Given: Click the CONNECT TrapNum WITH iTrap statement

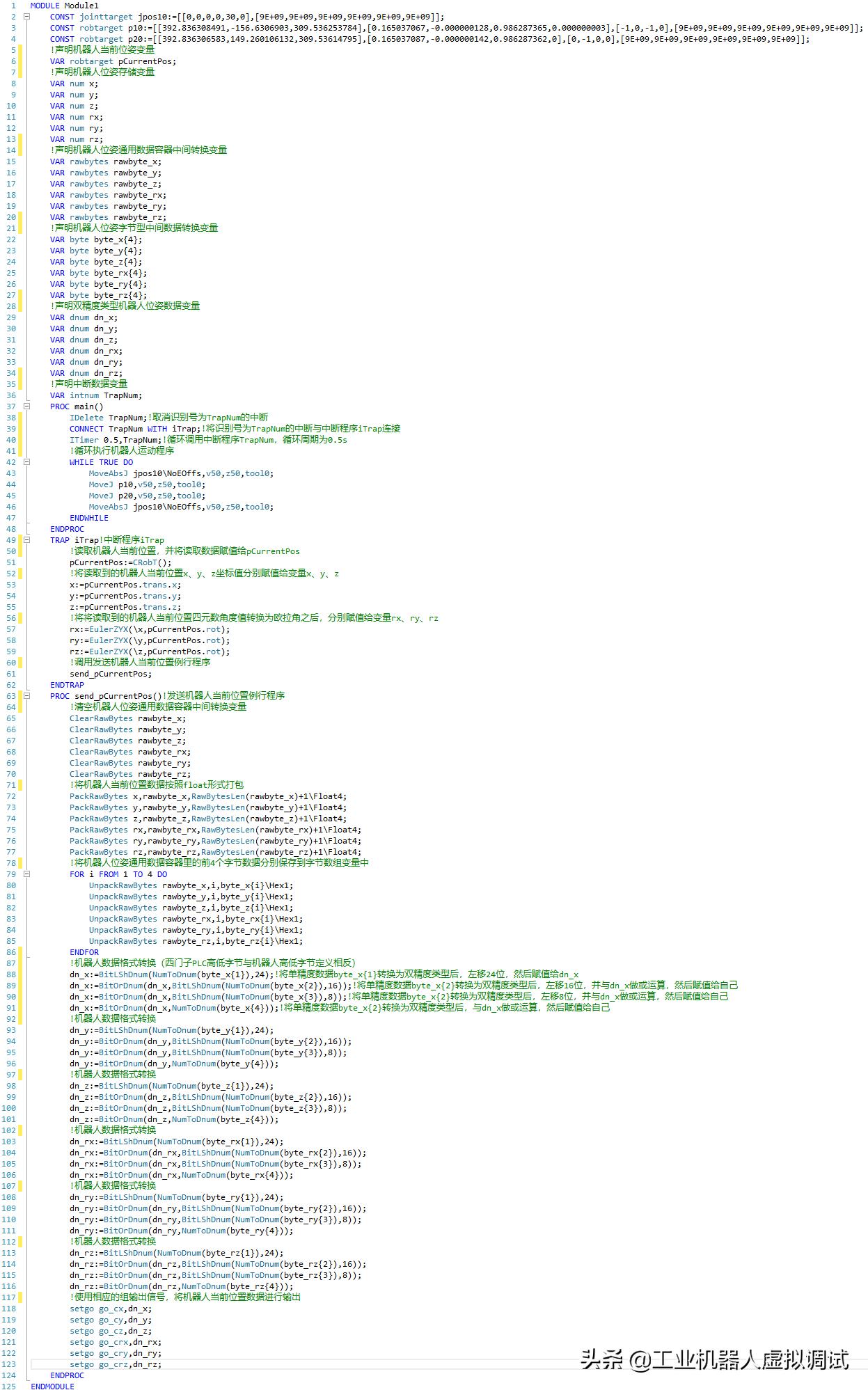Looking at the screenshot, I should [135, 429].
